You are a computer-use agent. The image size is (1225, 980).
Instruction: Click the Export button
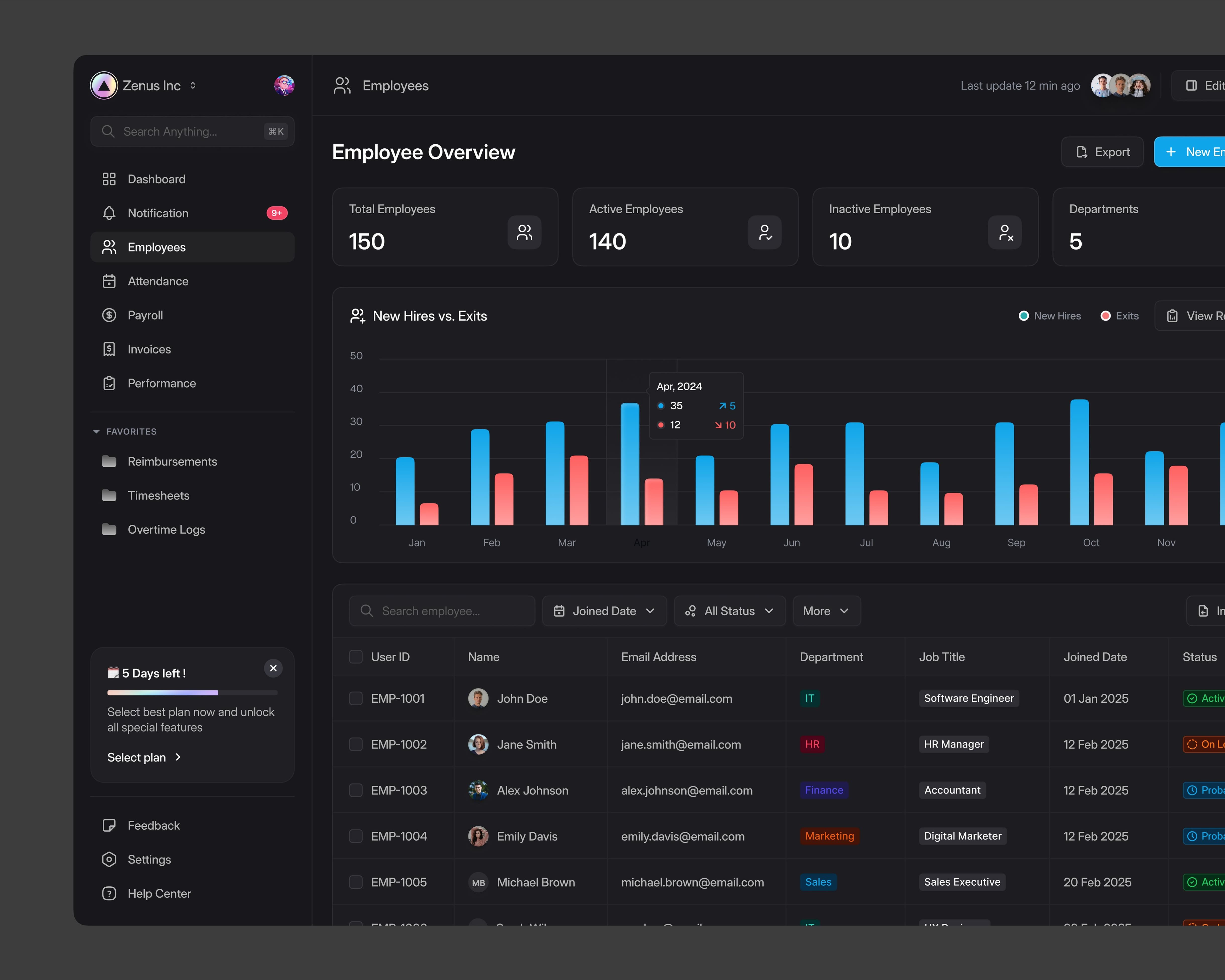pos(1102,152)
